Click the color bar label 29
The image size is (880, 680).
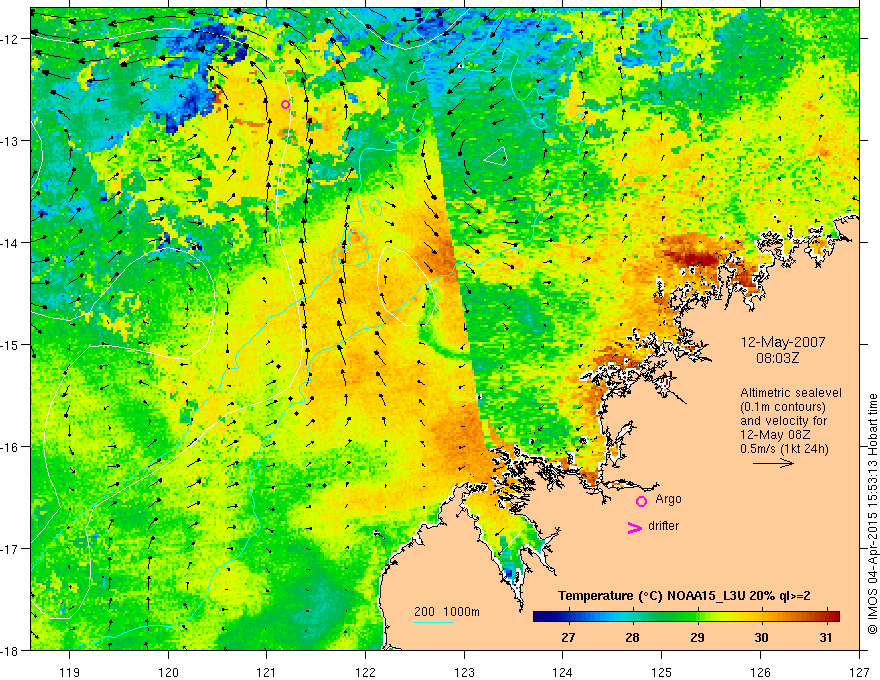pos(697,637)
